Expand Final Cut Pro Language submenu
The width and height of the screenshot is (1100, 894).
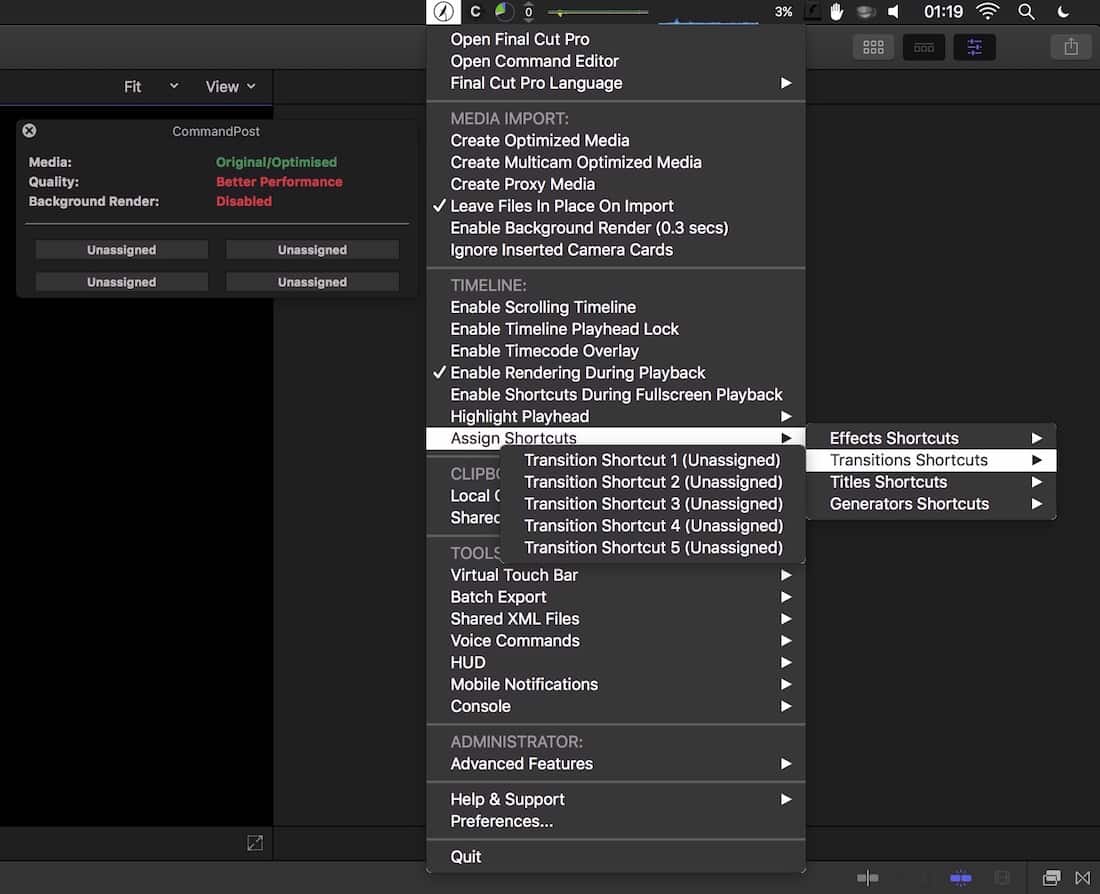(x=616, y=83)
